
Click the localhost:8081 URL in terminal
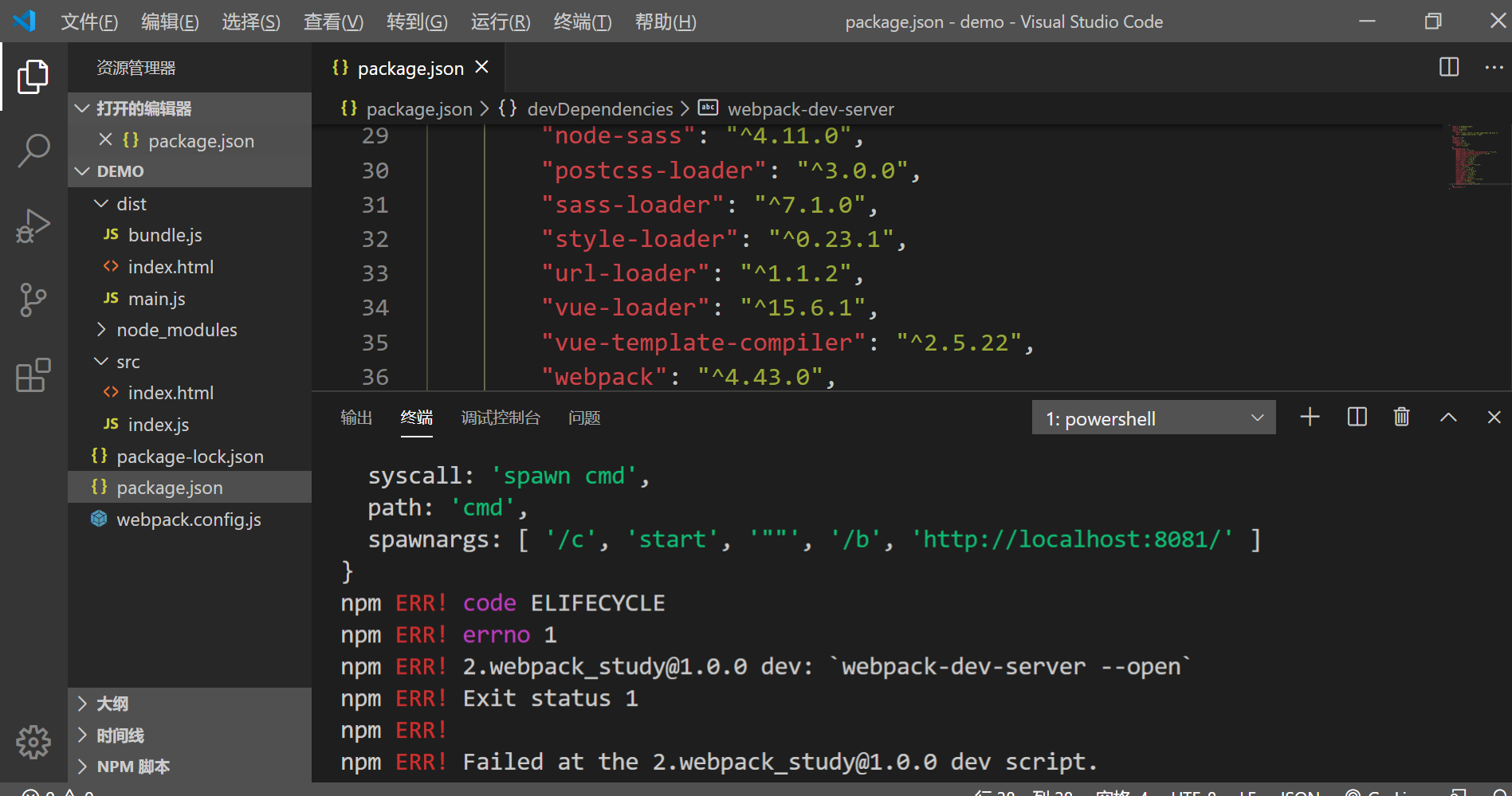(1078, 539)
